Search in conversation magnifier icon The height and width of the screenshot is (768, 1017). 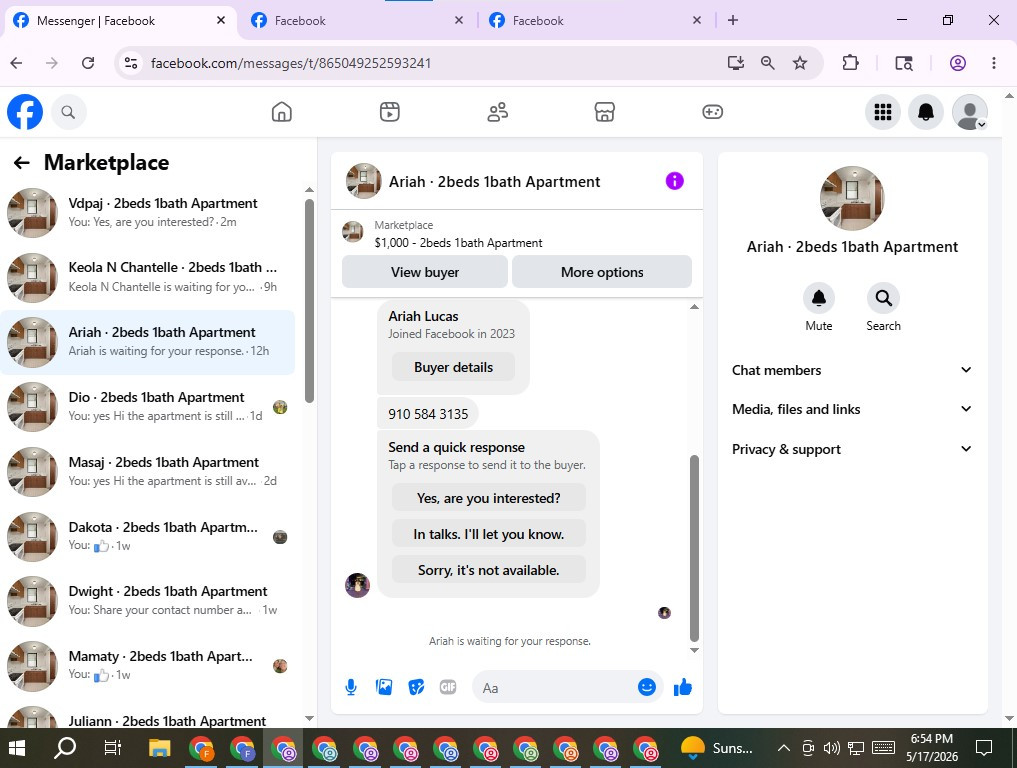883,298
